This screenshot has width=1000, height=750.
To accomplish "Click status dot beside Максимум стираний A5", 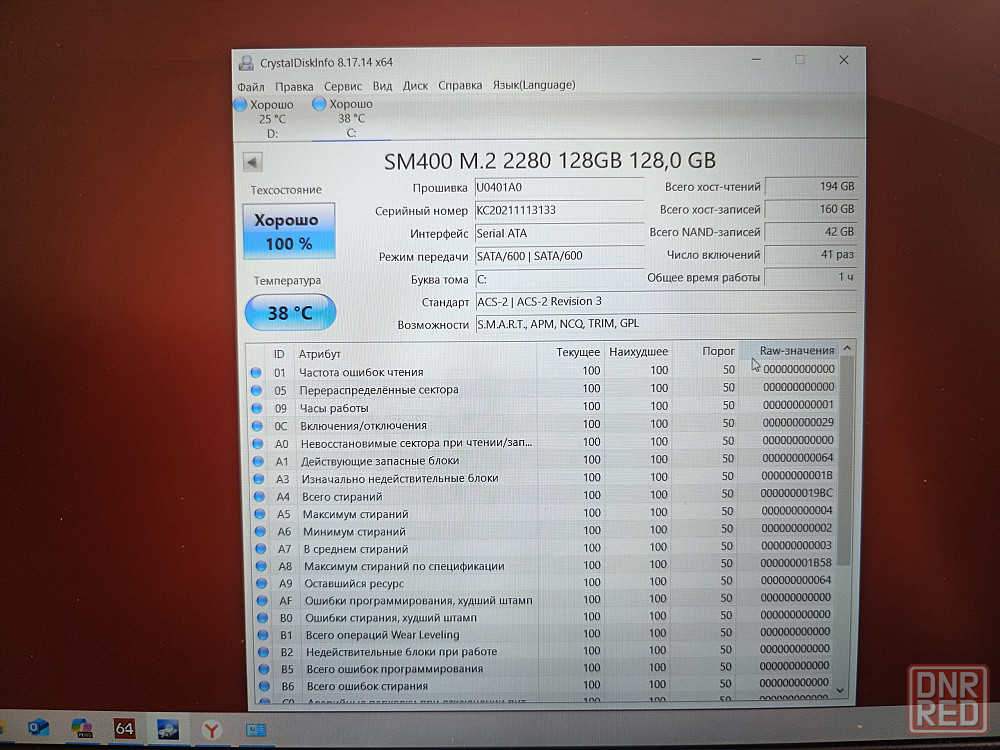I will 260,513.
